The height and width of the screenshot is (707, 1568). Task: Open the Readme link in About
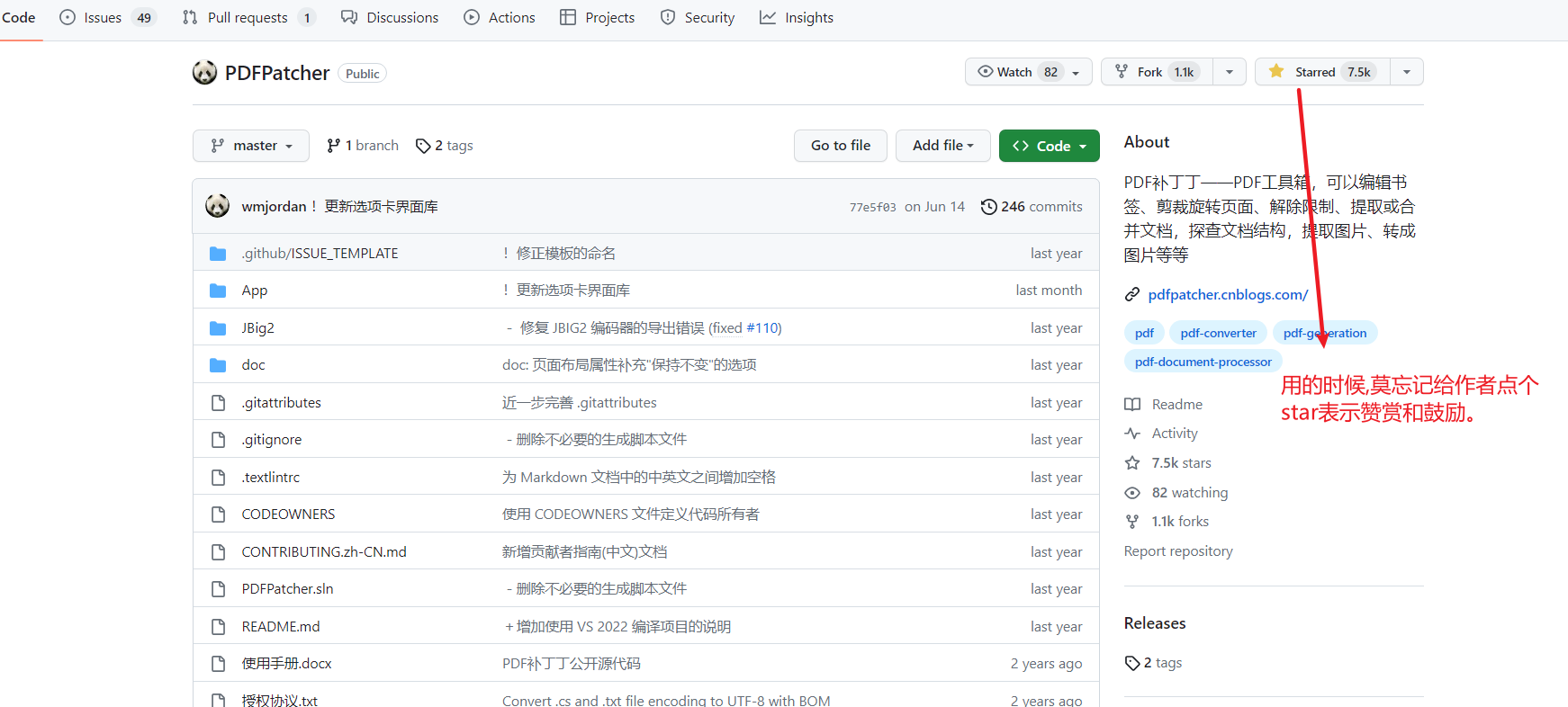tap(1164, 405)
